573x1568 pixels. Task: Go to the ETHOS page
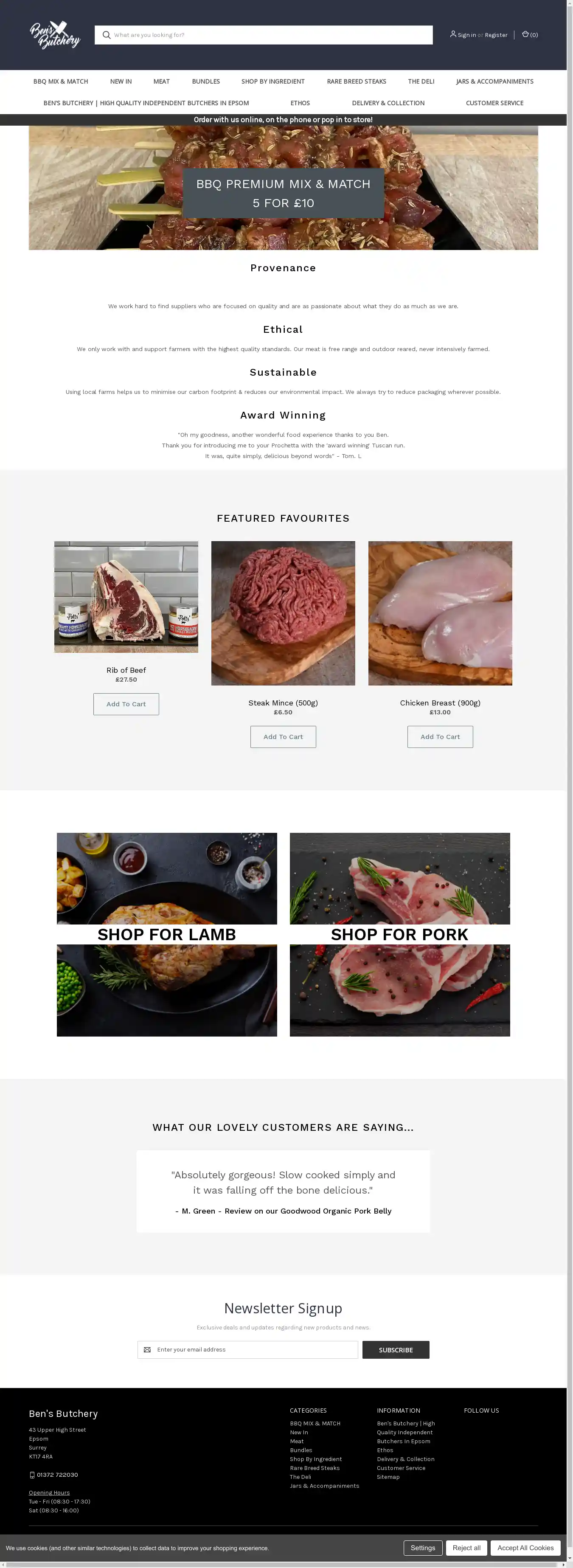coord(300,104)
